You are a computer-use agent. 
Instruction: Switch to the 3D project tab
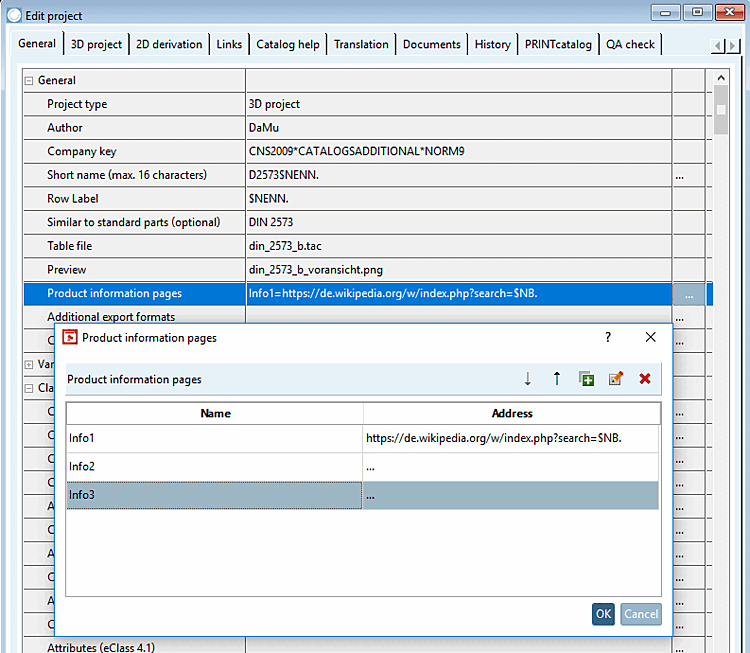click(x=96, y=44)
